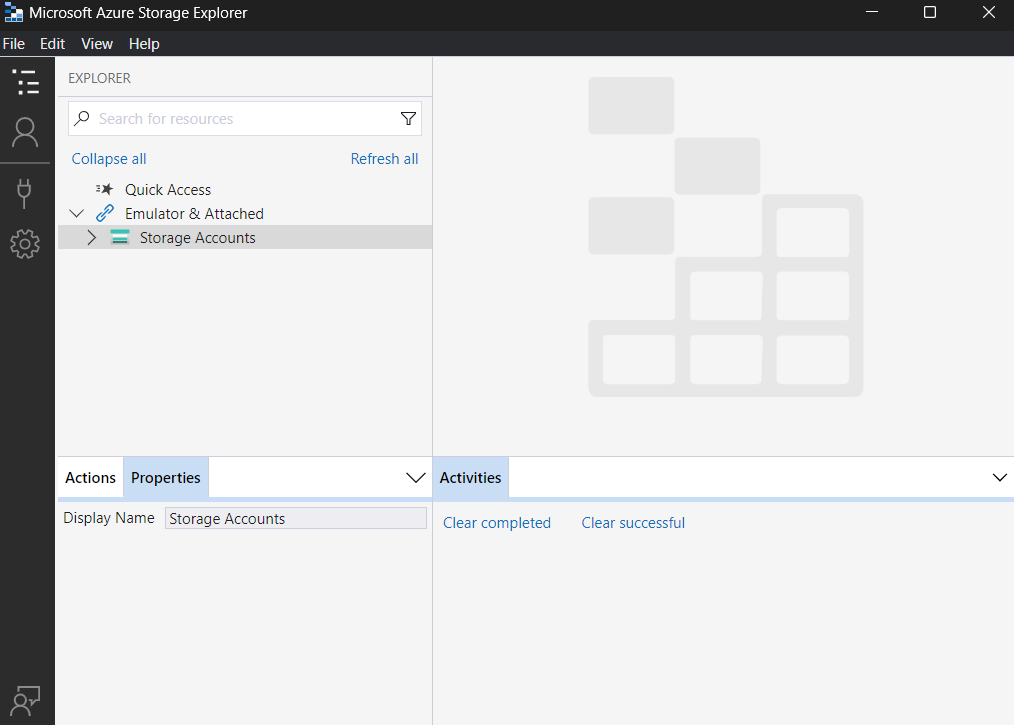
Task: Open the Account Management panel icon
Action: [26, 131]
